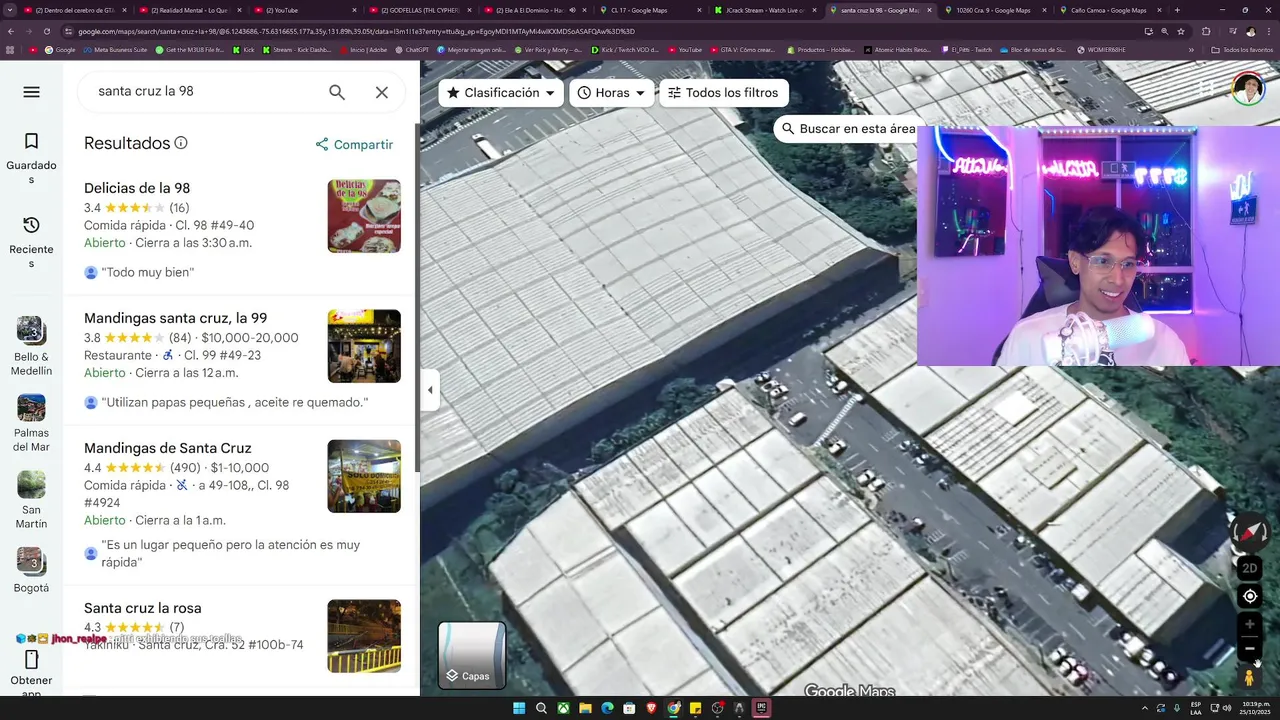The image size is (1280, 720).
Task: Open the Atomic Habits bookmark
Action: pyautogui.click(x=898, y=49)
